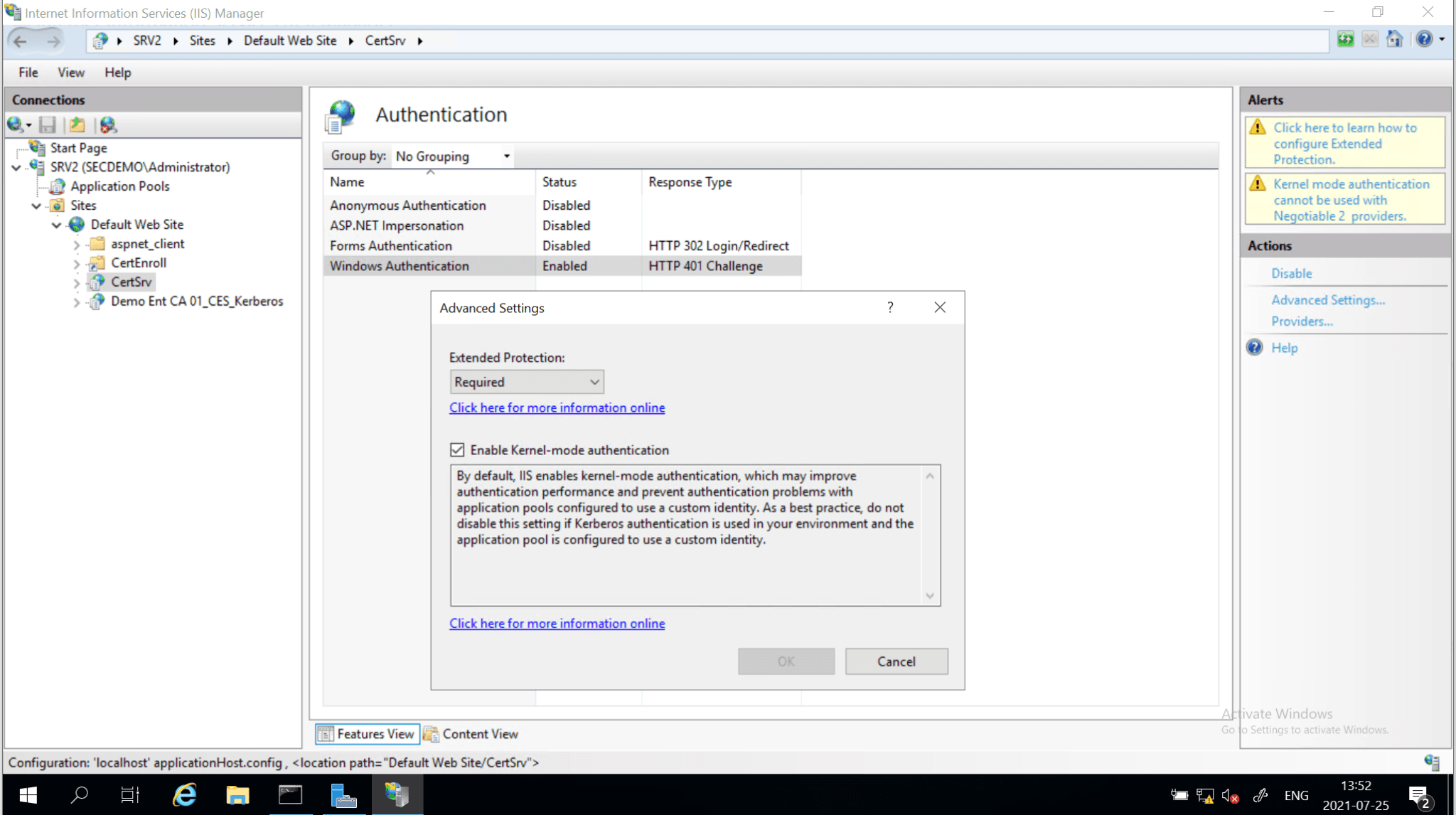Collapse the Default Web Site node
The image size is (1456, 815).
pos(56,225)
